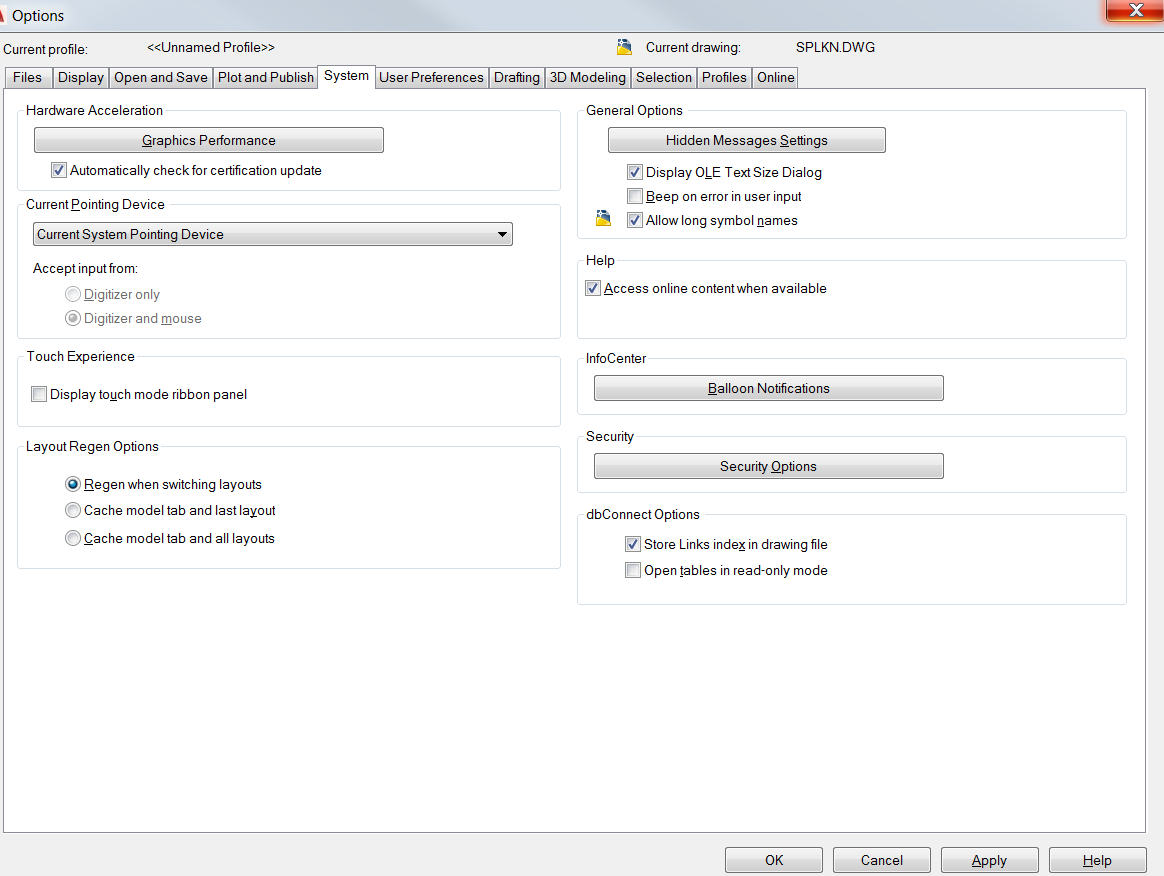Open the Current System Pointing Device dropdown
Viewport: 1164px width, 876px height.
point(503,234)
